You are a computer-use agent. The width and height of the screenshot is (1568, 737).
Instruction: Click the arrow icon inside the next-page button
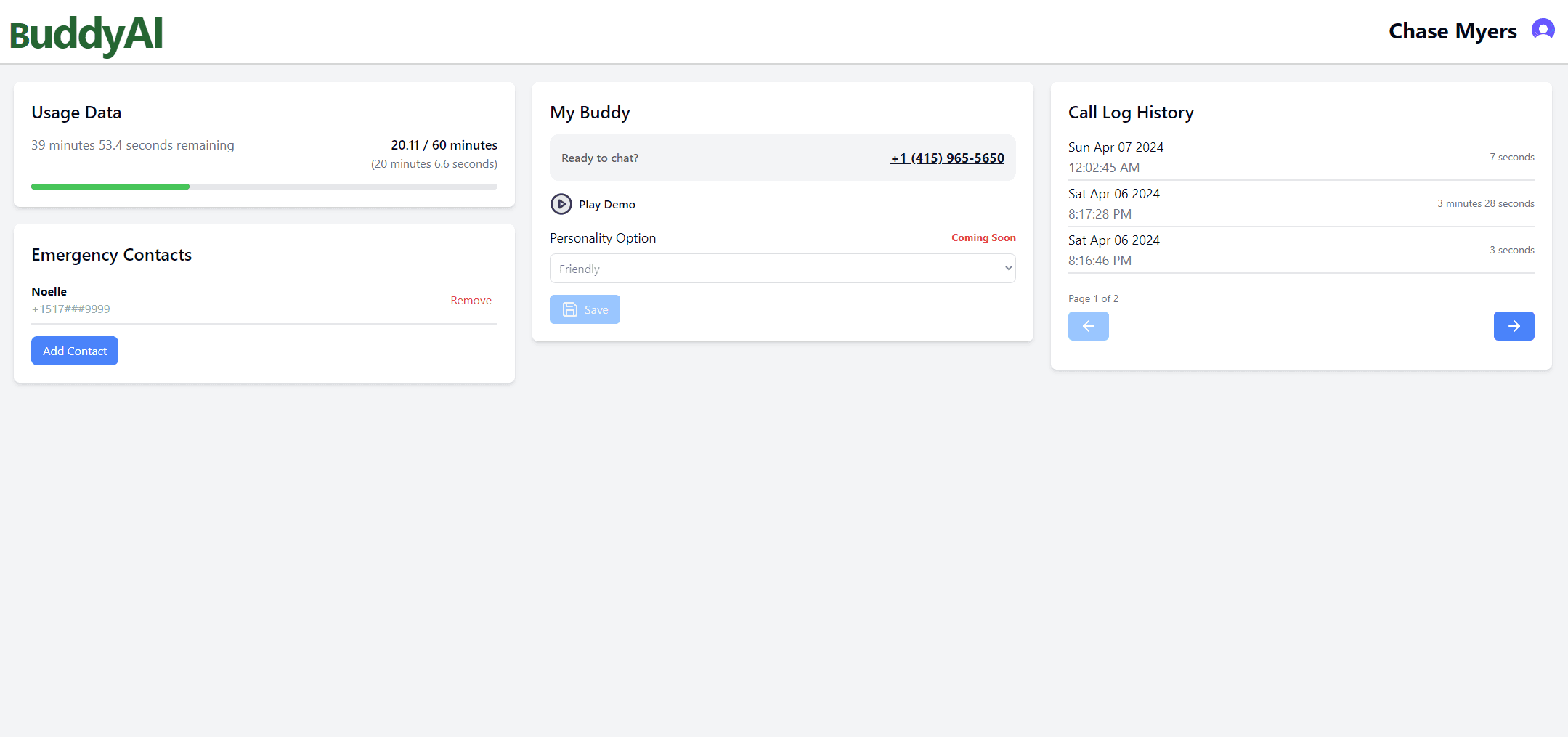tap(1514, 326)
